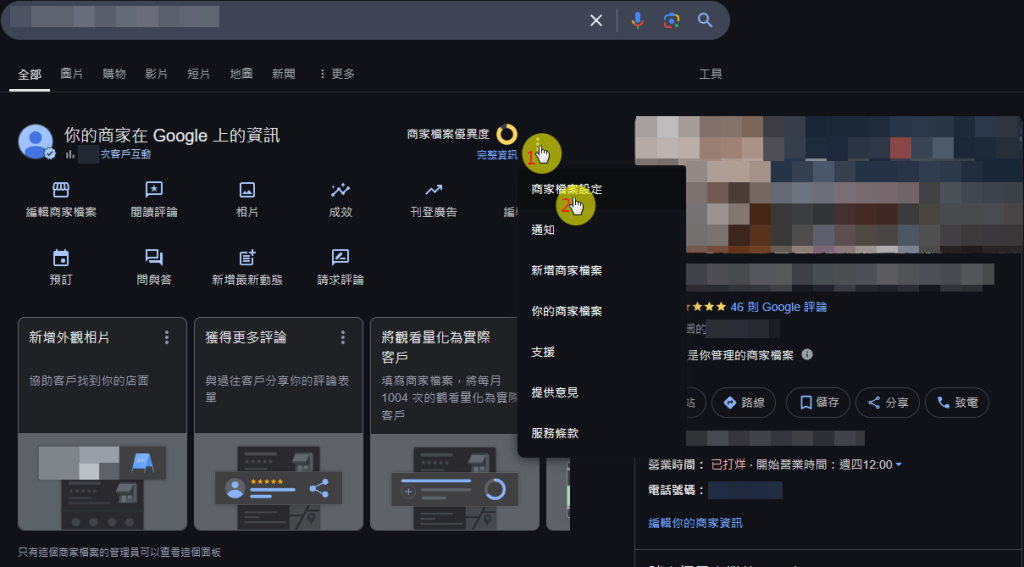Select 支援 from the menu

tap(601, 351)
